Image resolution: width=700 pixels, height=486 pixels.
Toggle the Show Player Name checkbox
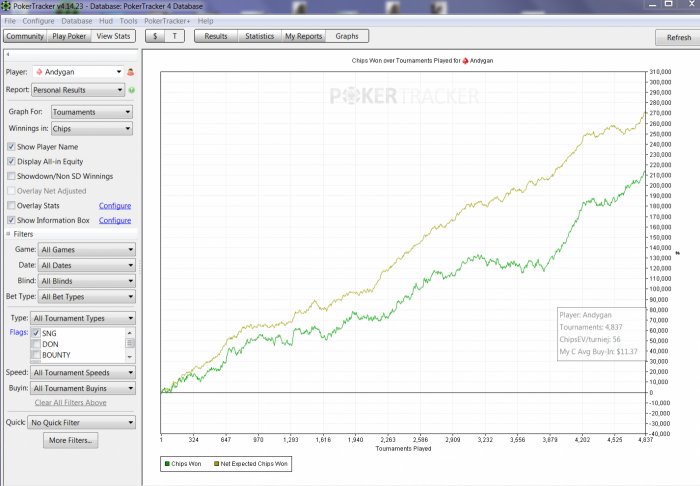(12, 147)
